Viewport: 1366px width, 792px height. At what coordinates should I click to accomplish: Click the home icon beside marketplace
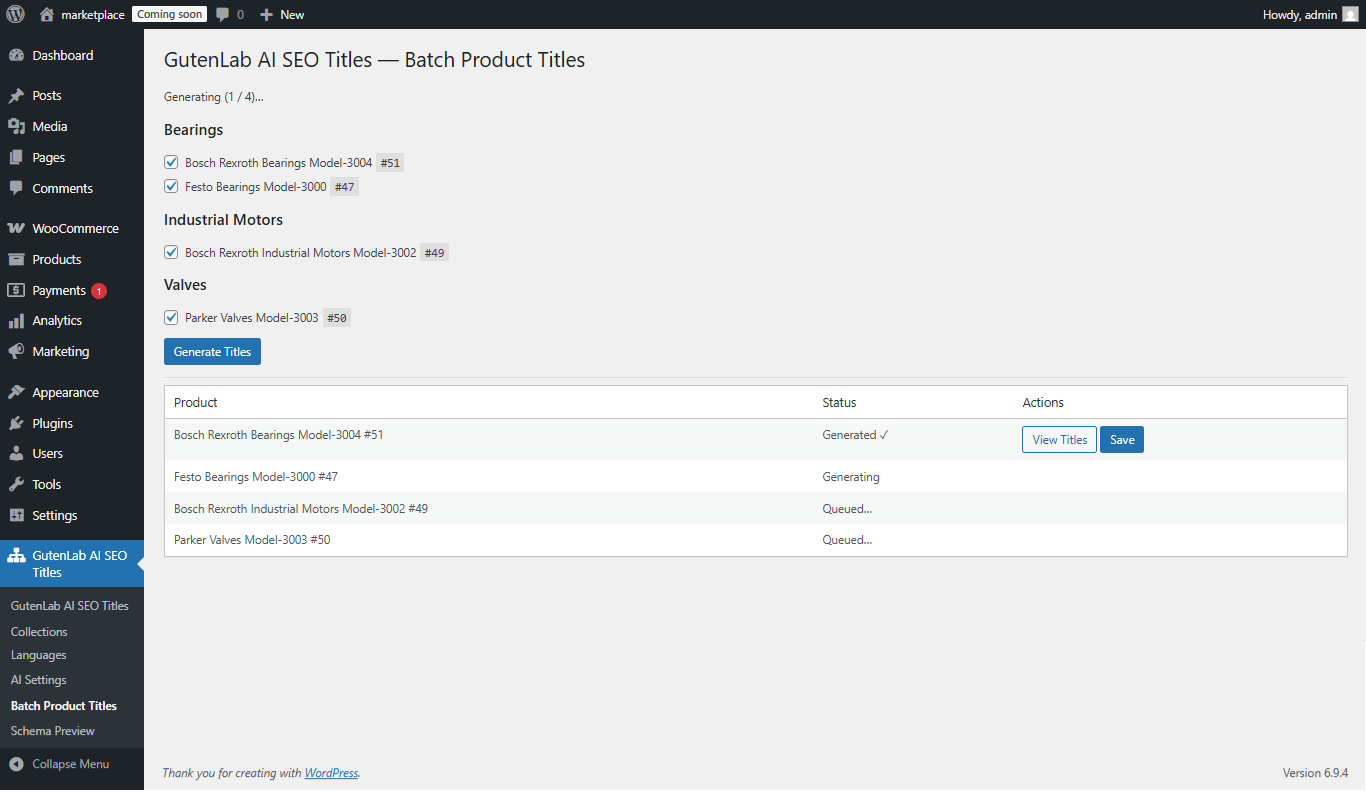(47, 14)
